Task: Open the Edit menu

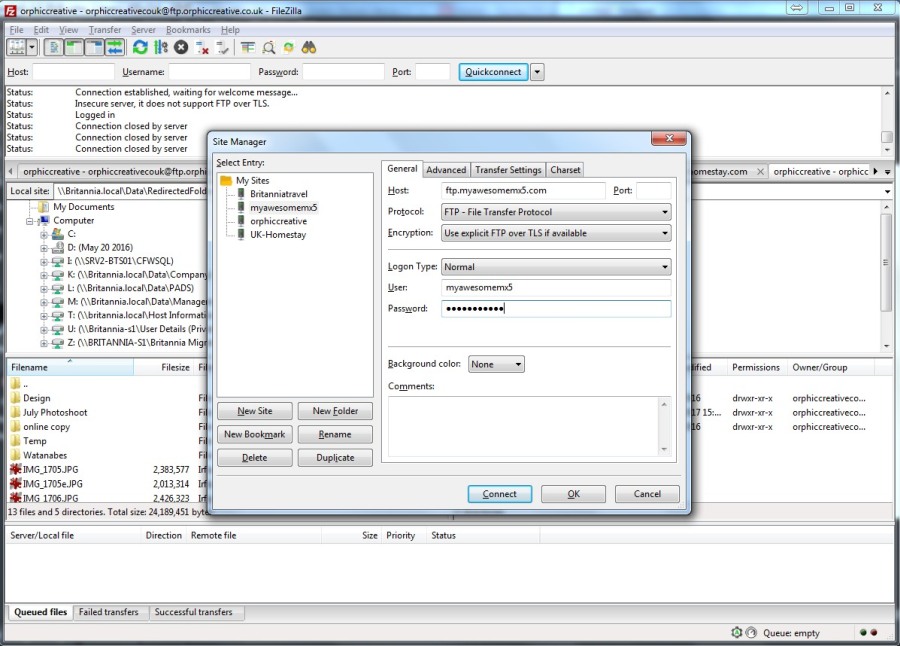Action: pos(41,30)
